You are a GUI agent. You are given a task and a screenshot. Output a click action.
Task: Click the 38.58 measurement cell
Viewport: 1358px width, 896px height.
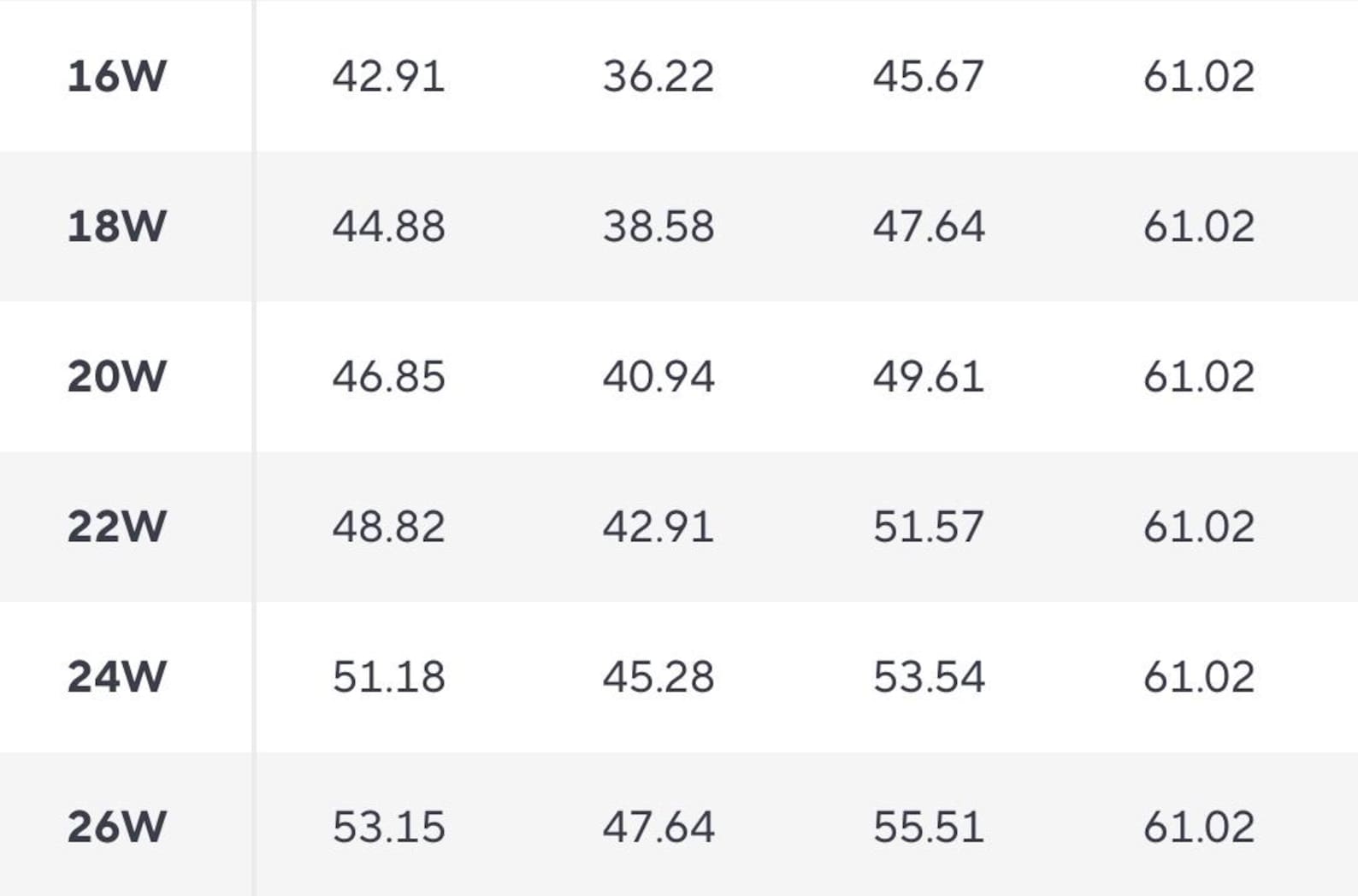(x=658, y=227)
